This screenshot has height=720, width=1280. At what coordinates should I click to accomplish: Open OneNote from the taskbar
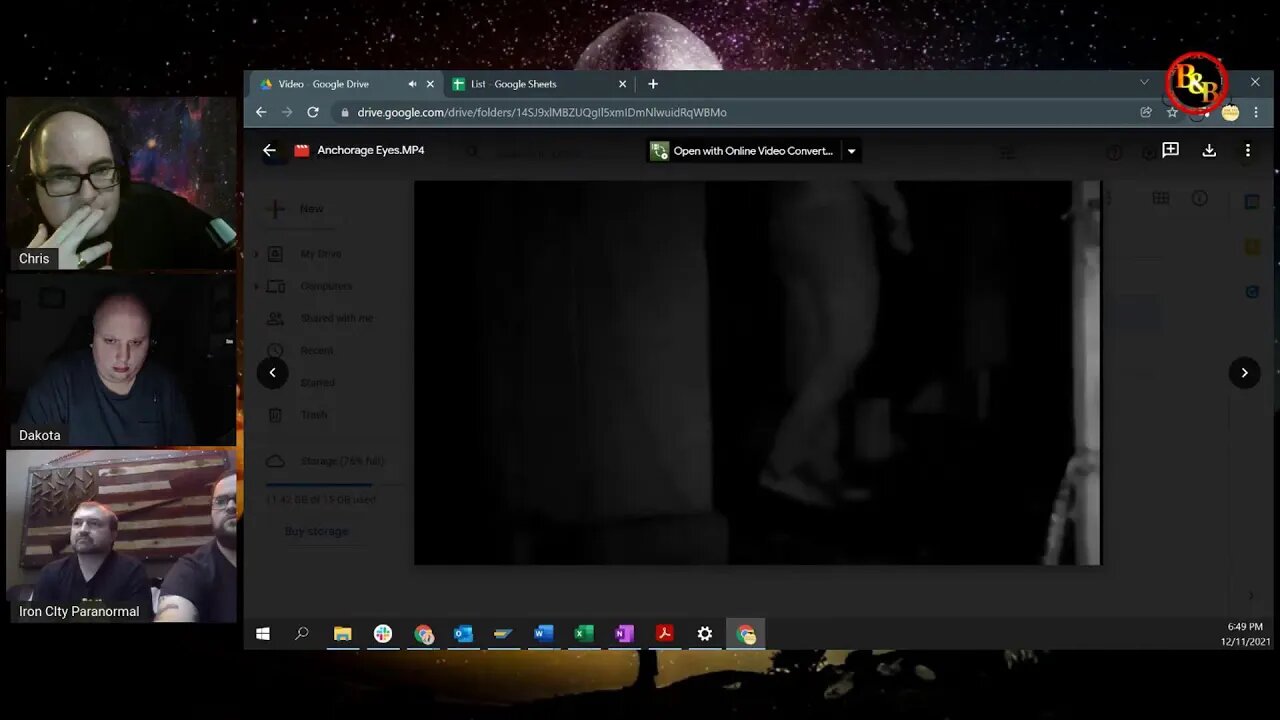pyautogui.click(x=624, y=633)
